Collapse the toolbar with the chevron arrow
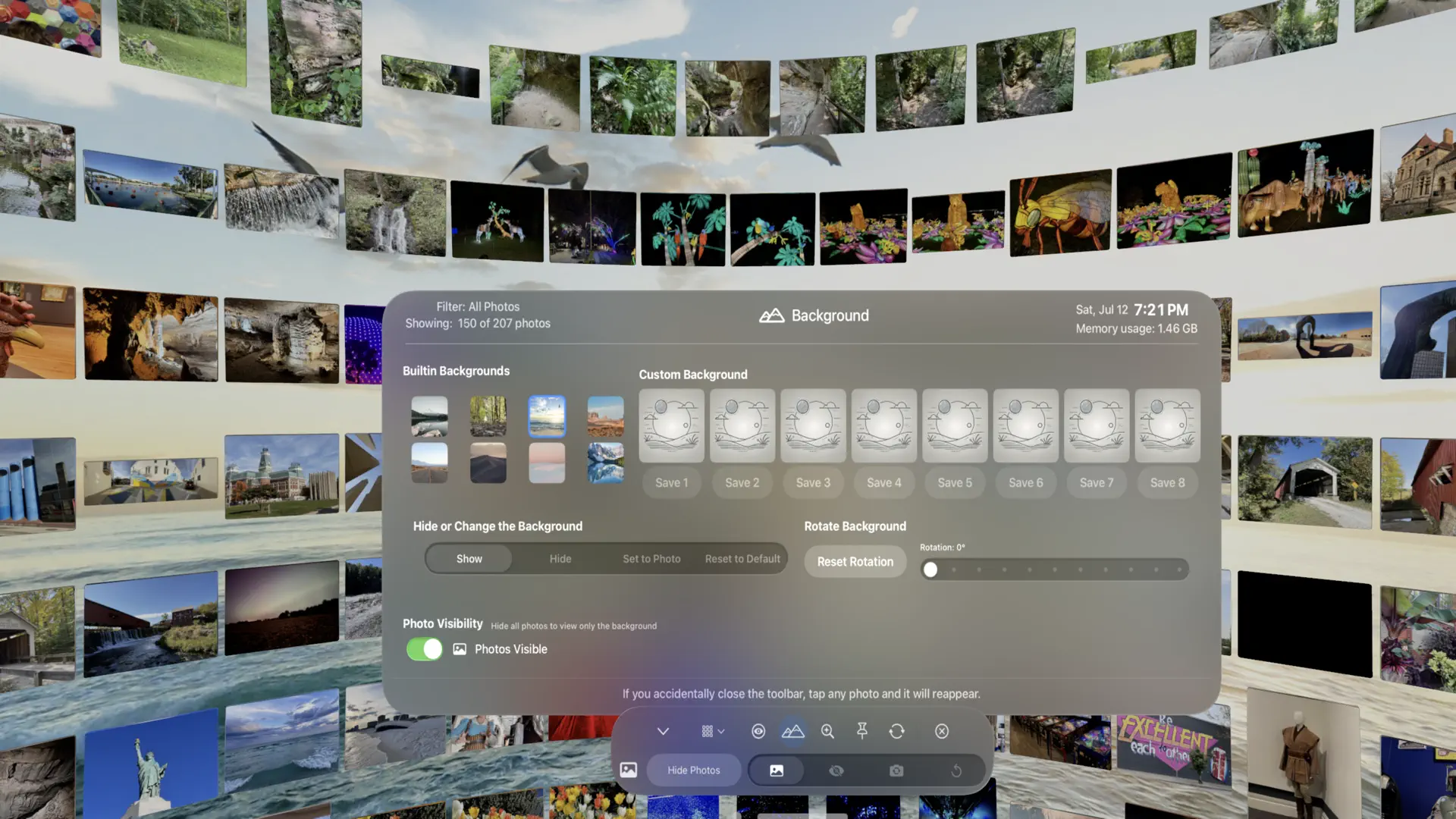 point(663,731)
